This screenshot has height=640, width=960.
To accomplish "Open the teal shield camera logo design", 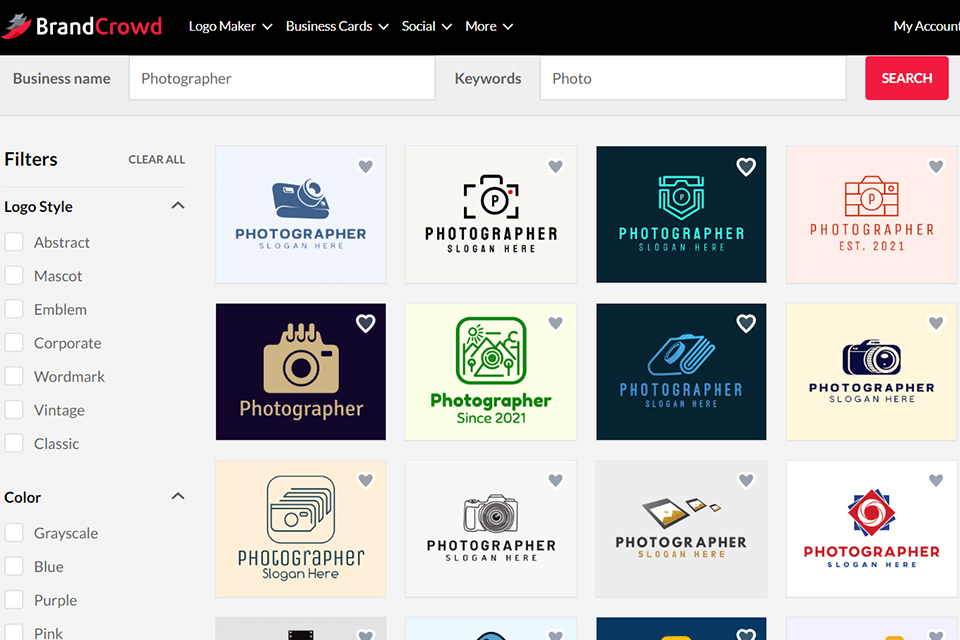I will point(681,214).
